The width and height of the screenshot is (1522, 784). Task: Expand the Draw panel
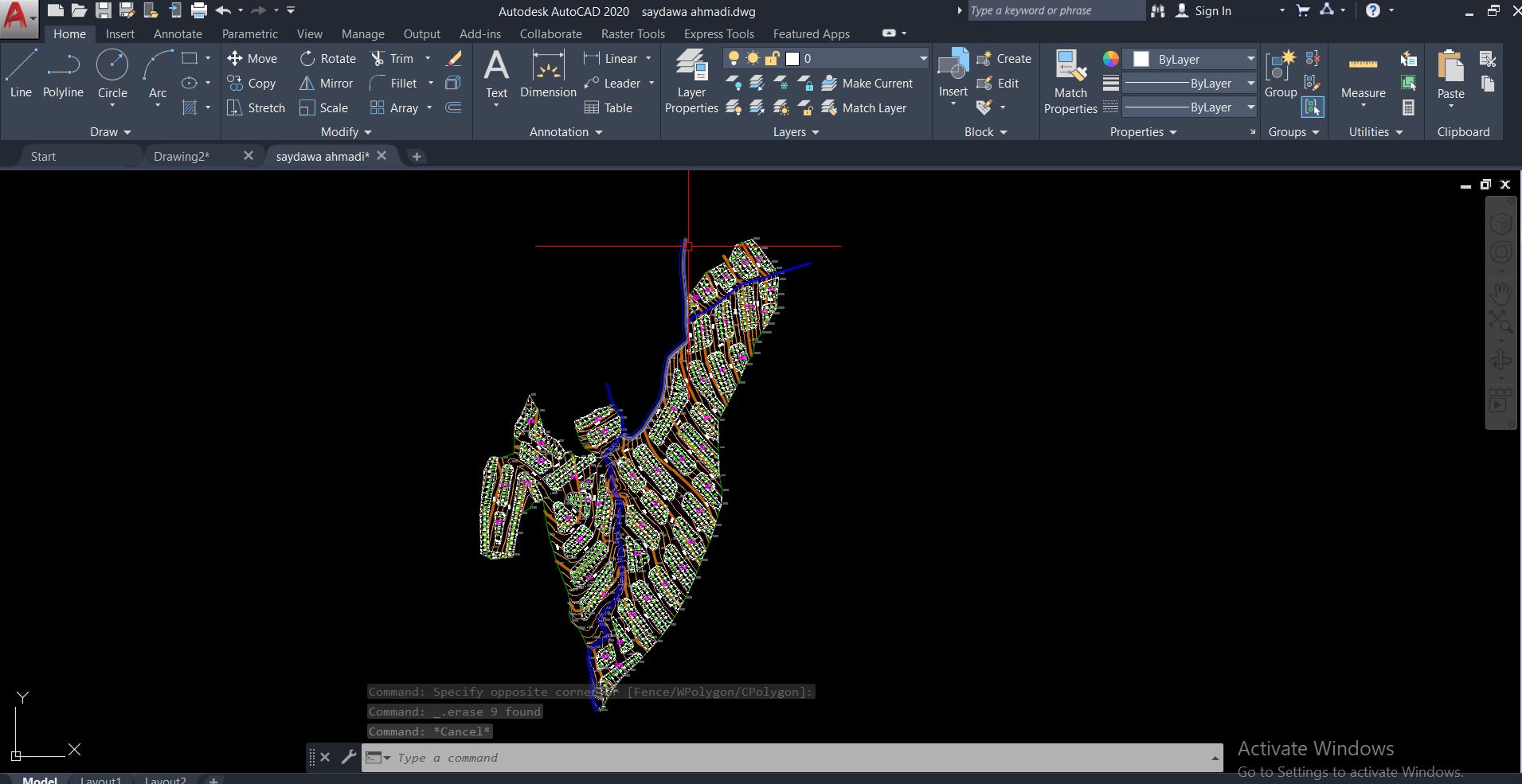coord(110,131)
